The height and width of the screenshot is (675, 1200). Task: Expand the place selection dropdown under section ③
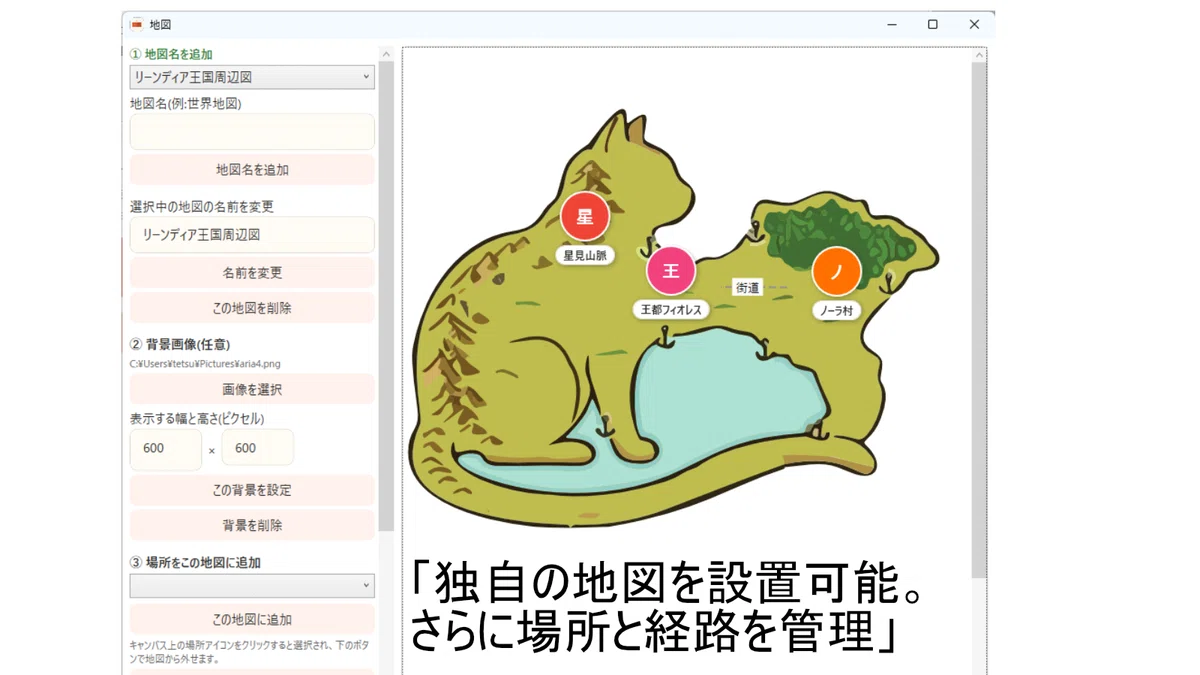pyautogui.click(x=252, y=586)
